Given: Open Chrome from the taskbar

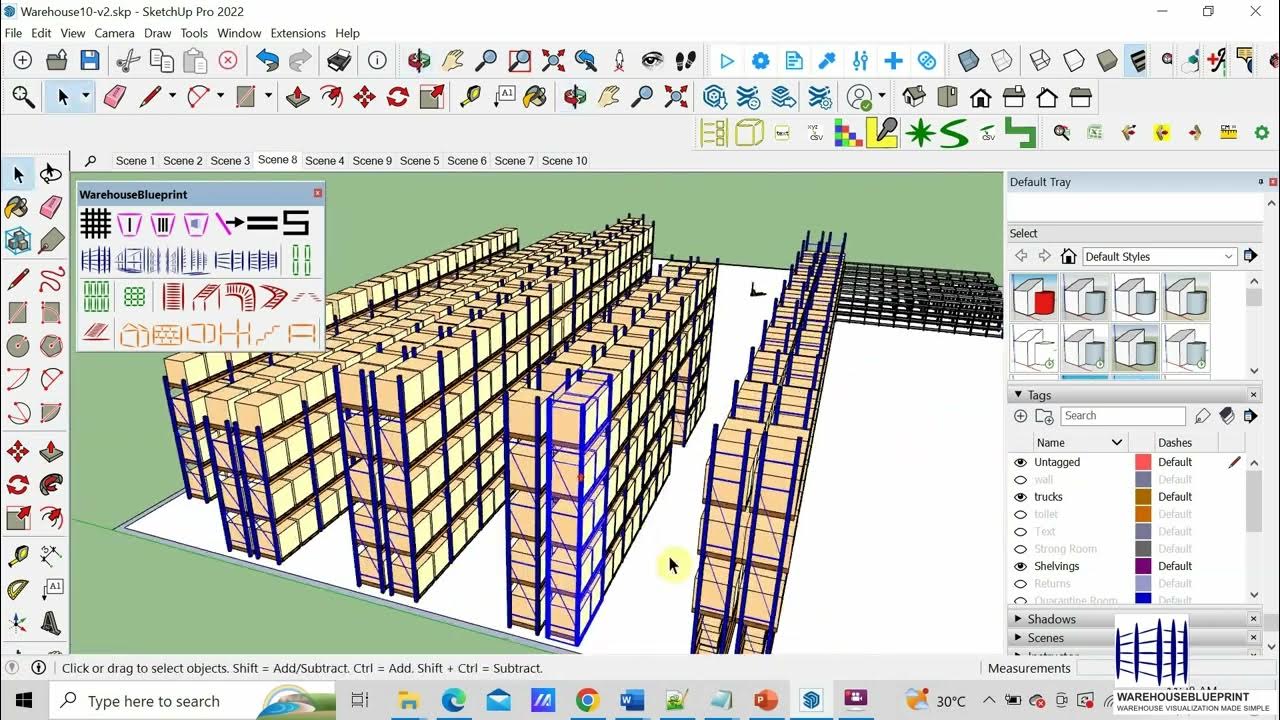Looking at the screenshot, I should (x=587, y=701).
